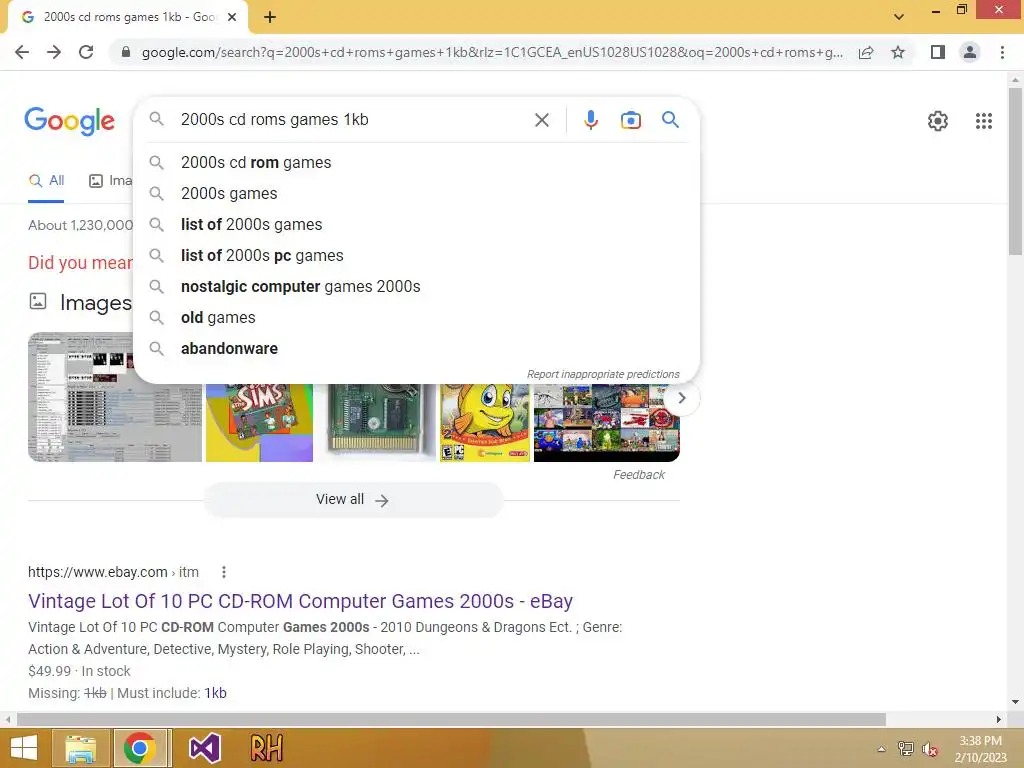Share this page from the address bar

pos(866,52)
